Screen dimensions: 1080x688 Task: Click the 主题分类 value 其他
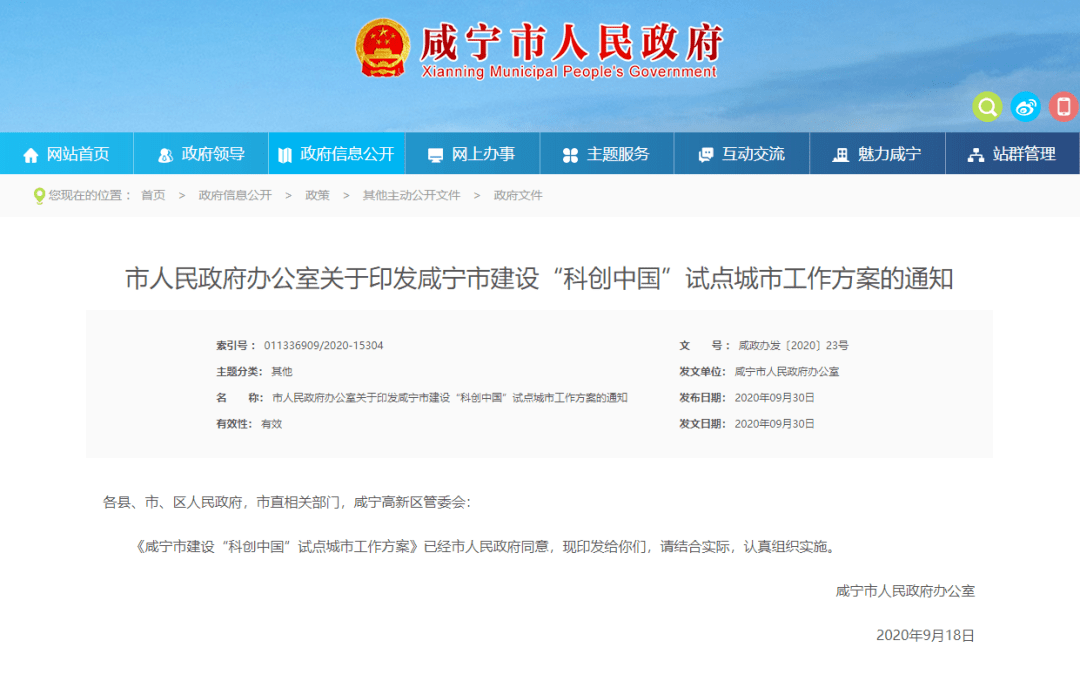tap(282, 372)
